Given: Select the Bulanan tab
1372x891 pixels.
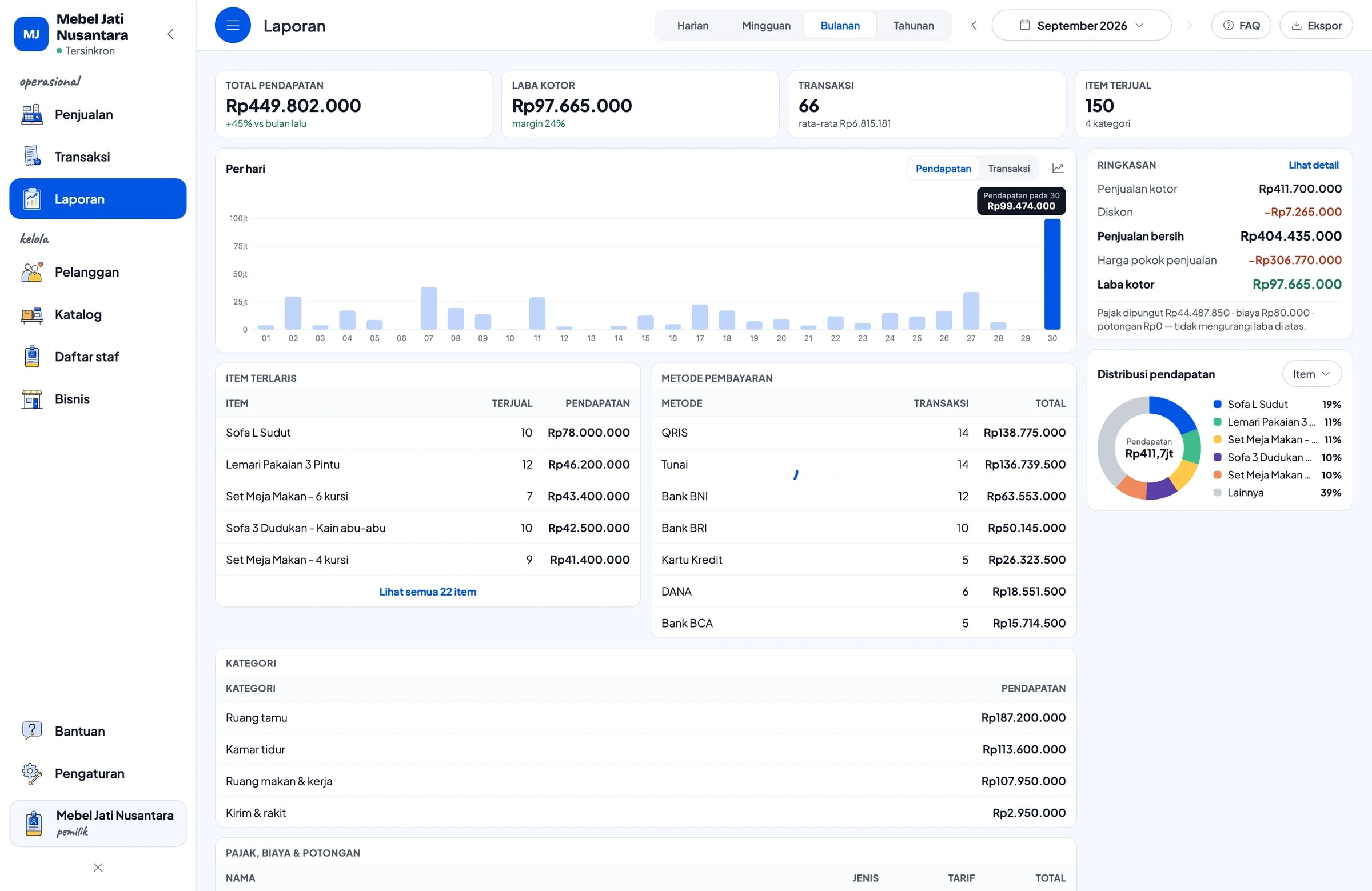Looking at the screenshot, I should tap(840, 25).
